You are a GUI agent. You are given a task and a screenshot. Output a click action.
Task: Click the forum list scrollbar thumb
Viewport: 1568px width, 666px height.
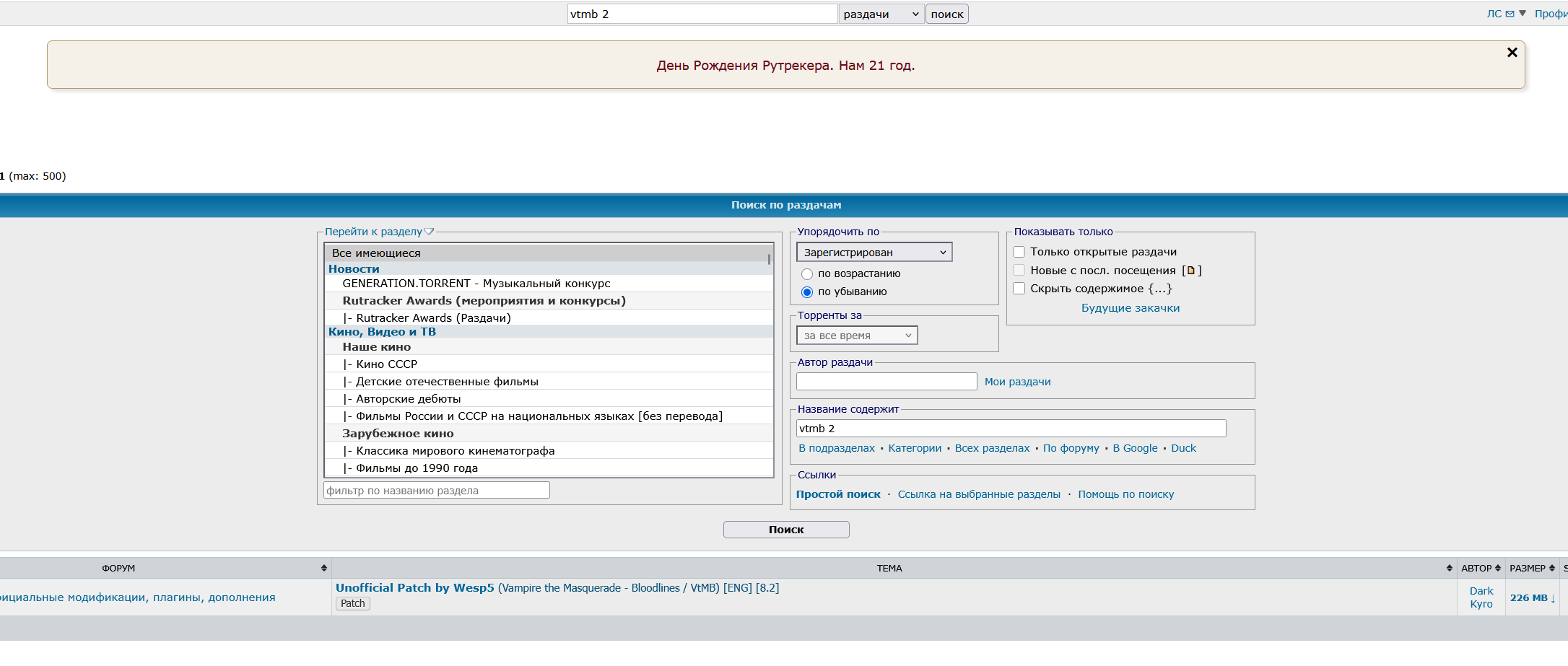pyautogui.click(x=770, y=258)
